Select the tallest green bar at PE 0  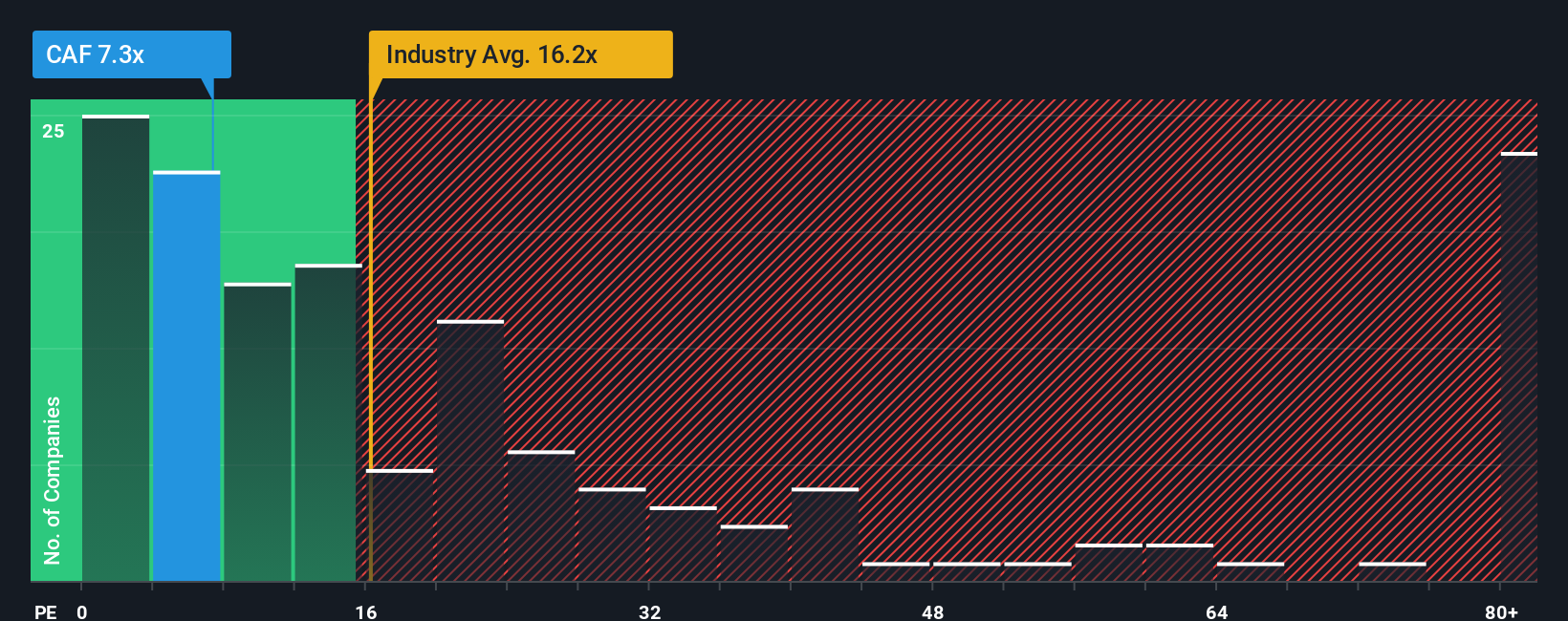point(116,348)
